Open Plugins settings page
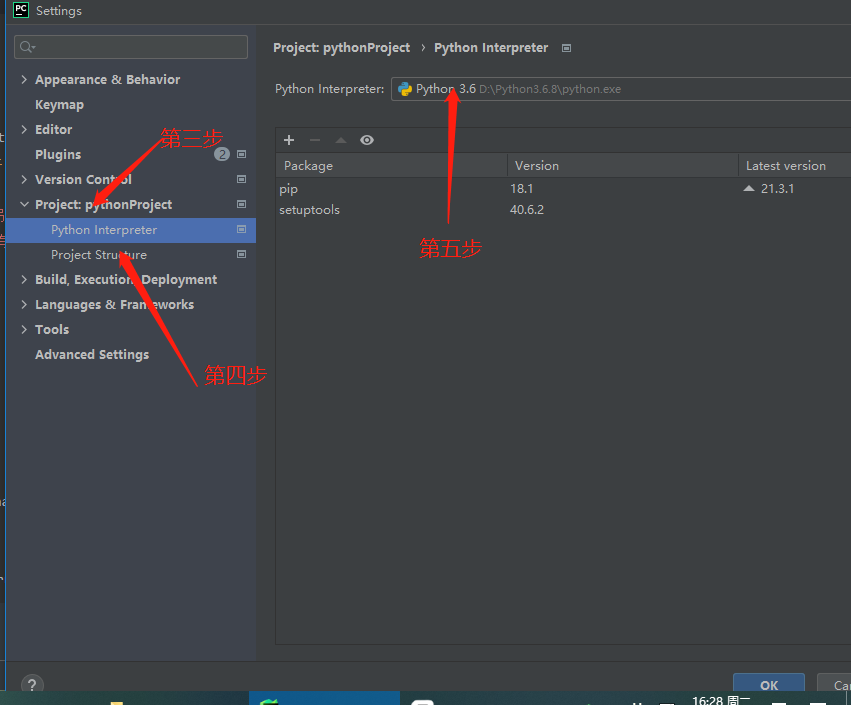The height and width of the screenshot is (705, 851). tap(58, 155)
